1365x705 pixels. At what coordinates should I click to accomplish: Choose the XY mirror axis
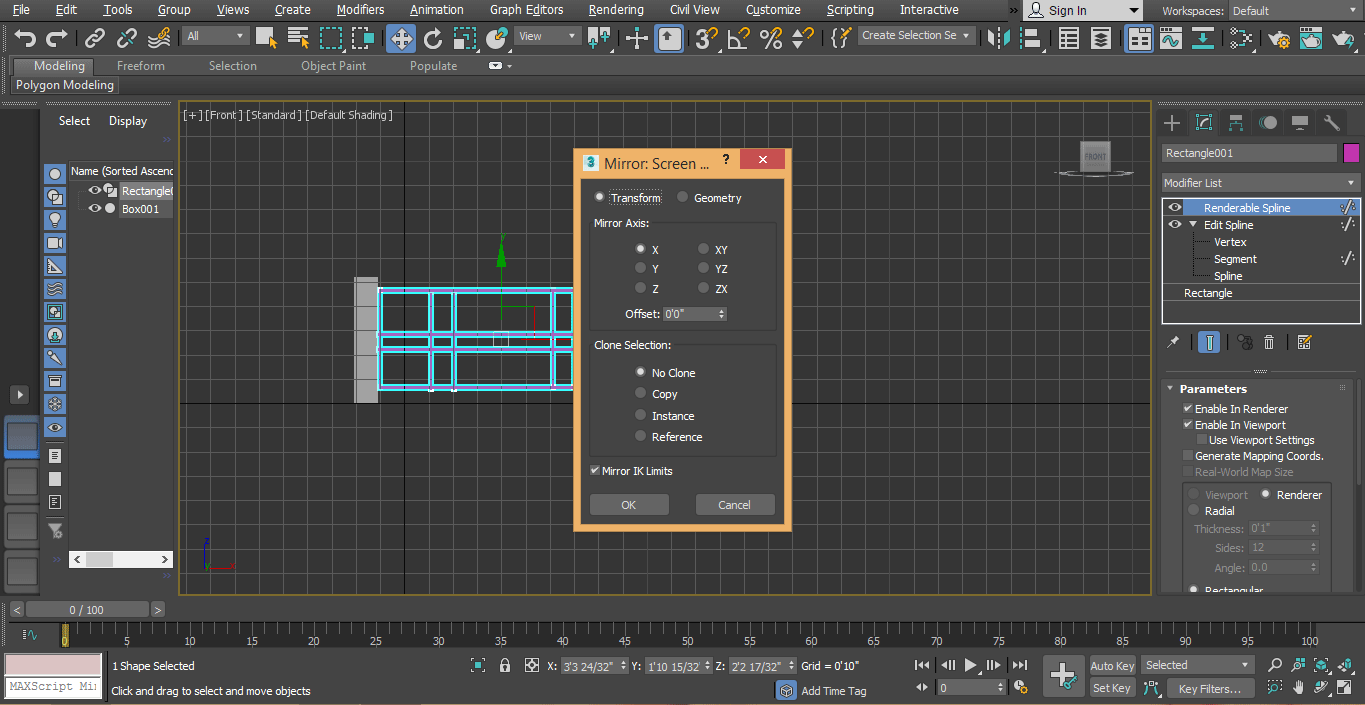click(x=703, y=249)
